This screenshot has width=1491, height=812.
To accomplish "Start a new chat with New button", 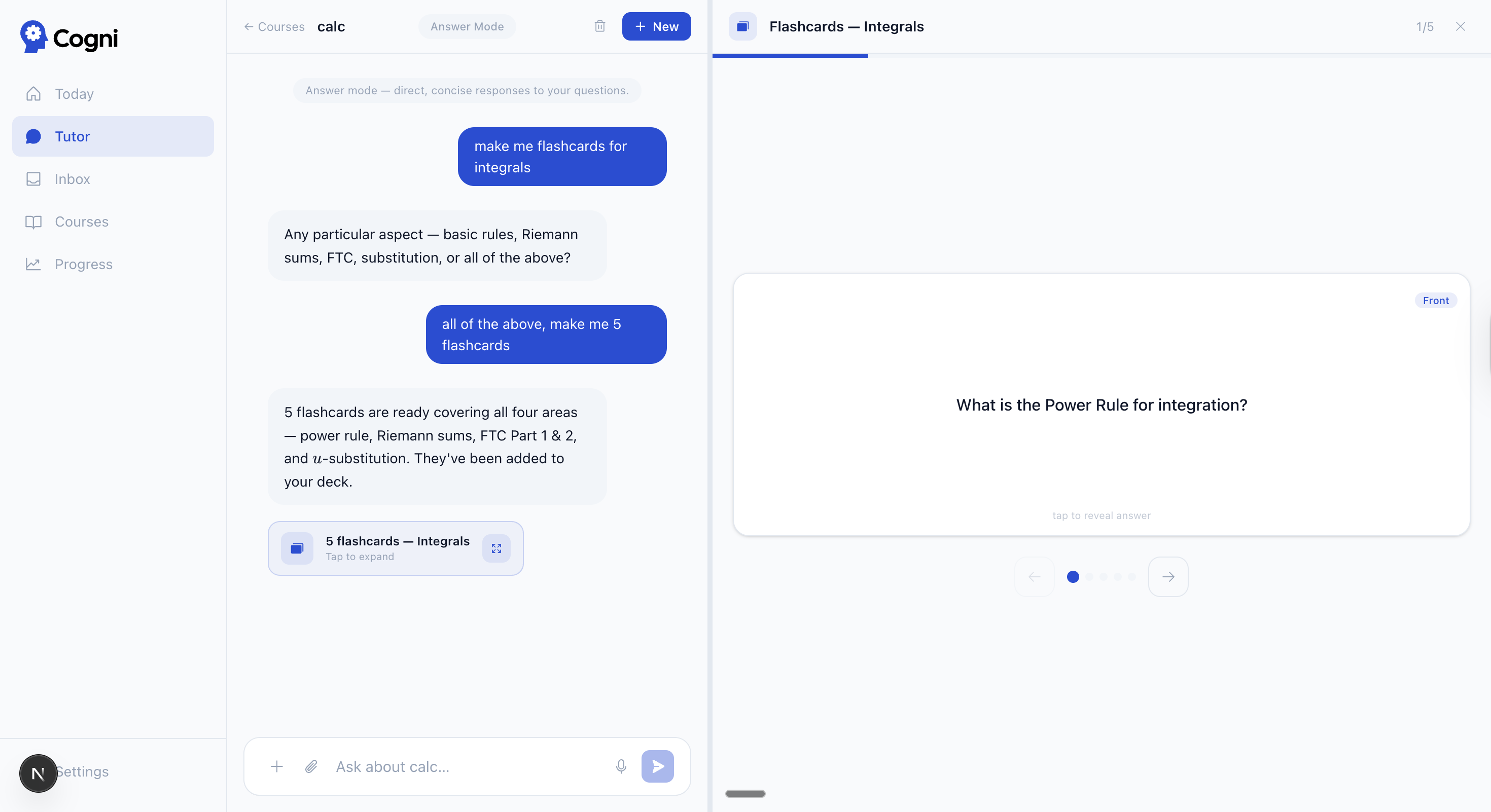I will [x=656, y=26].
